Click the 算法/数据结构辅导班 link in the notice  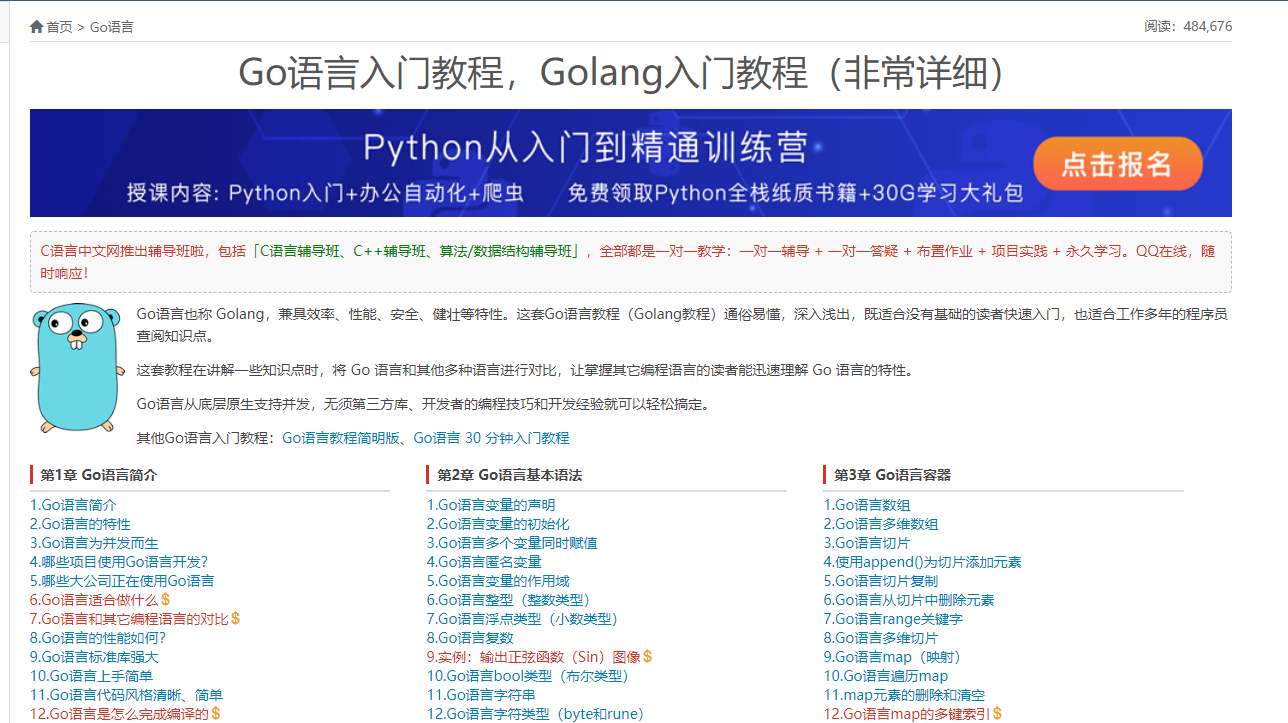click(508, 252)
